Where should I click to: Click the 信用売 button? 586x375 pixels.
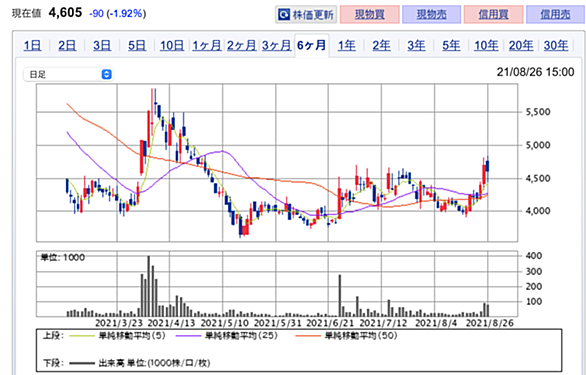tap(555, 15)
